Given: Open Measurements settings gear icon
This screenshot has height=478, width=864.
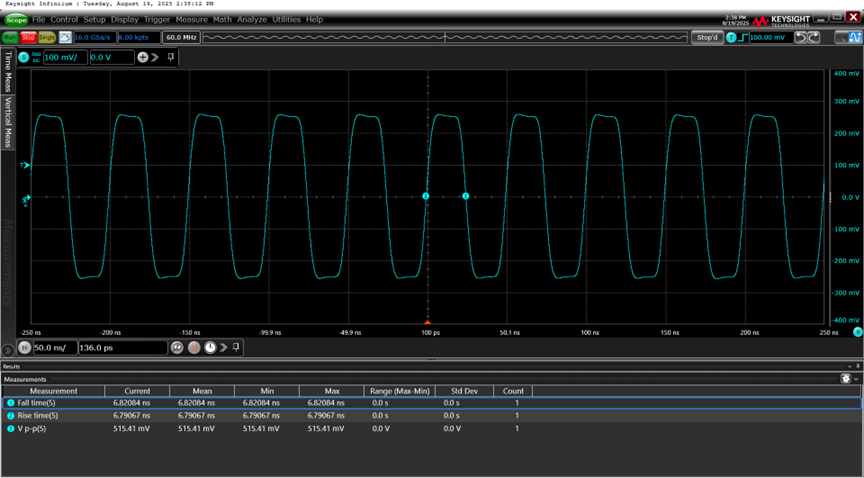Looking at the screenshot, I should click(x=846, y=379).
